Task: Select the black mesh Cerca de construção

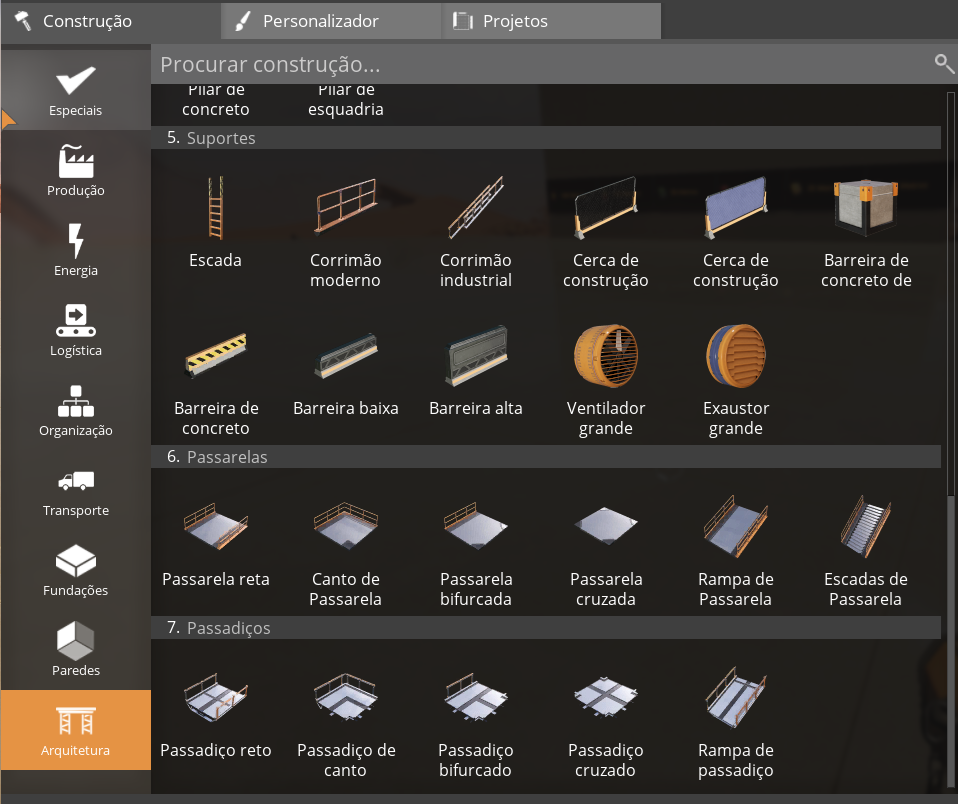Action: pos(606,232)
